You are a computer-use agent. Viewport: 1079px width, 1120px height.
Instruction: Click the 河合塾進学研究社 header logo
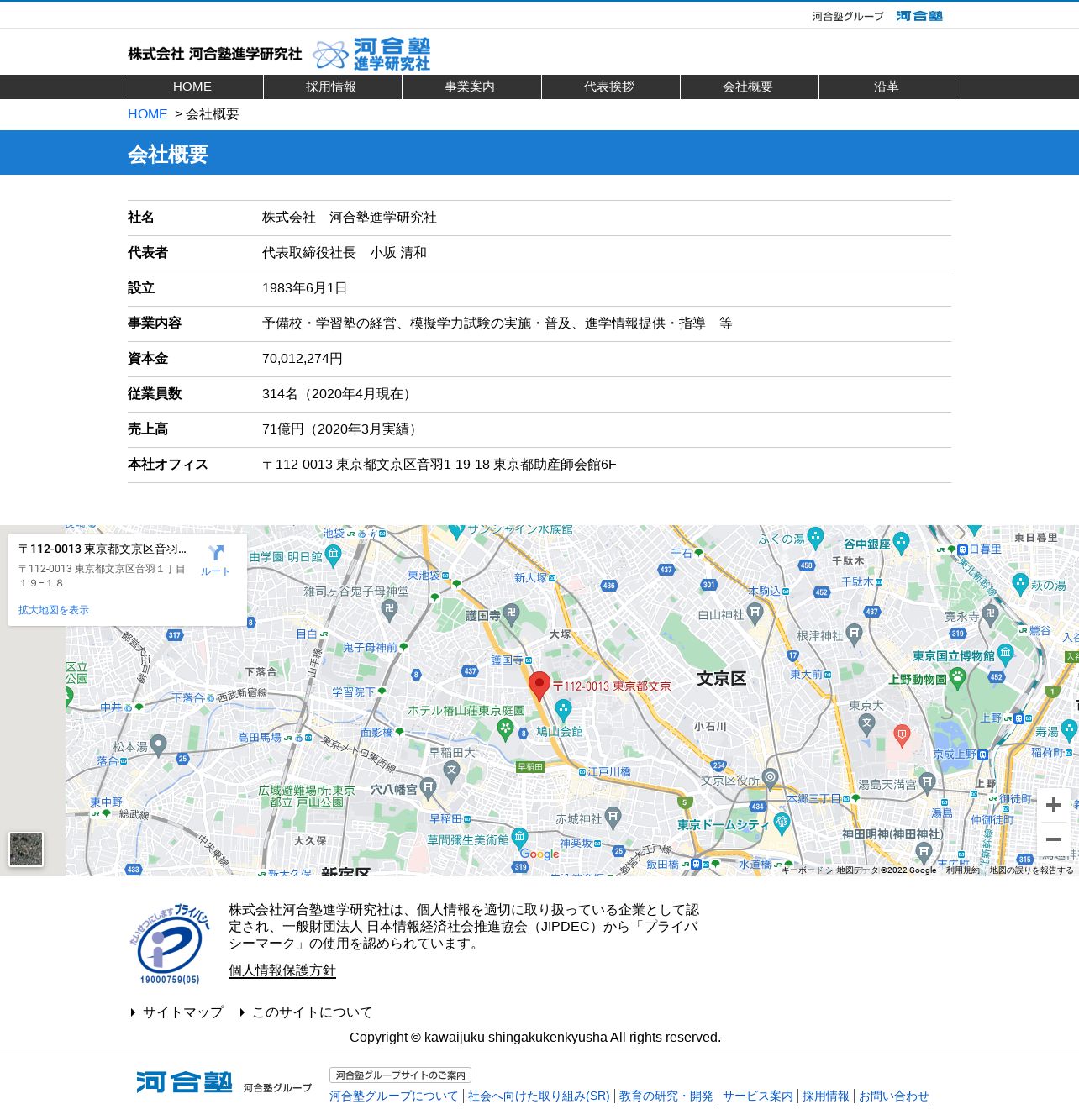279,54
